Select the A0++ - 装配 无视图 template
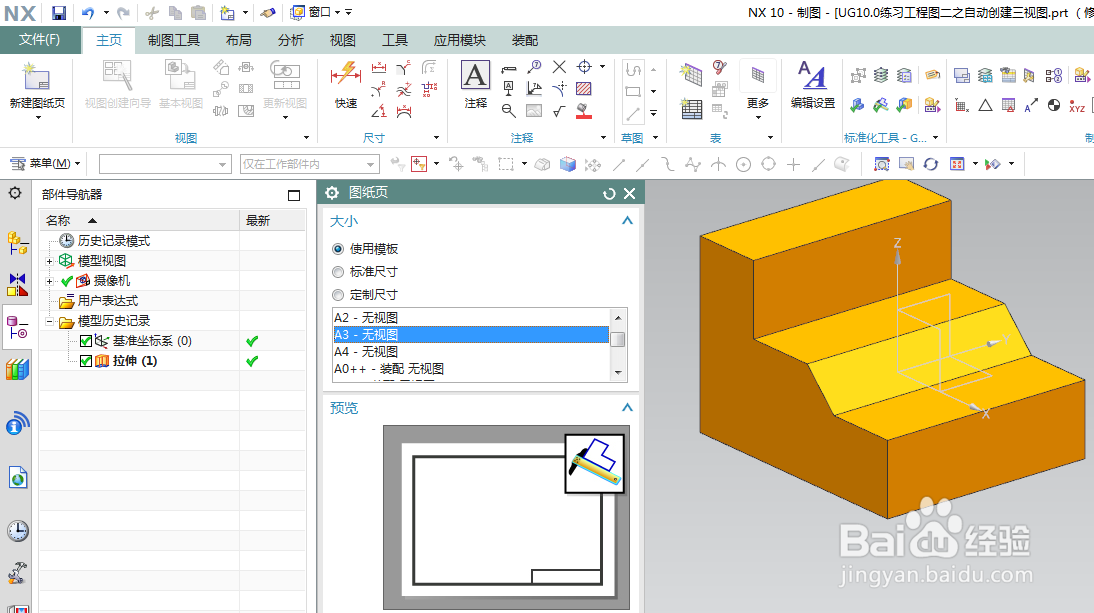This screenshot has width=1094, height=613. point(471,368)
